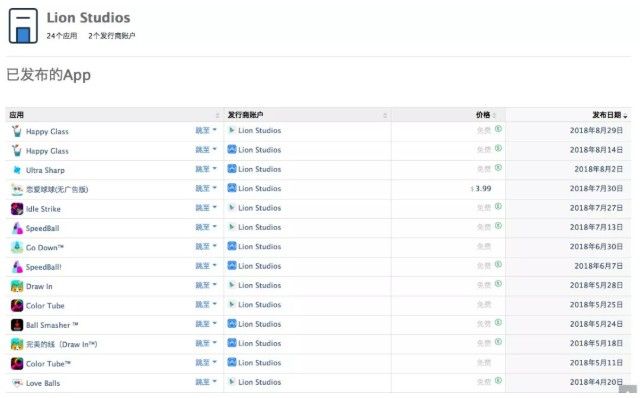Sort by the 发布日期 column header
Screen dimensions: 643x398
click(568, 115)
